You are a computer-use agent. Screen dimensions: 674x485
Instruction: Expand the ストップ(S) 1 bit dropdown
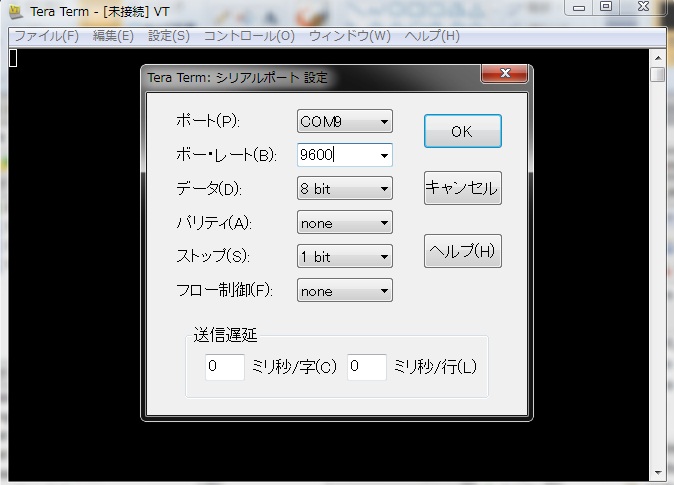click(345, 256)
